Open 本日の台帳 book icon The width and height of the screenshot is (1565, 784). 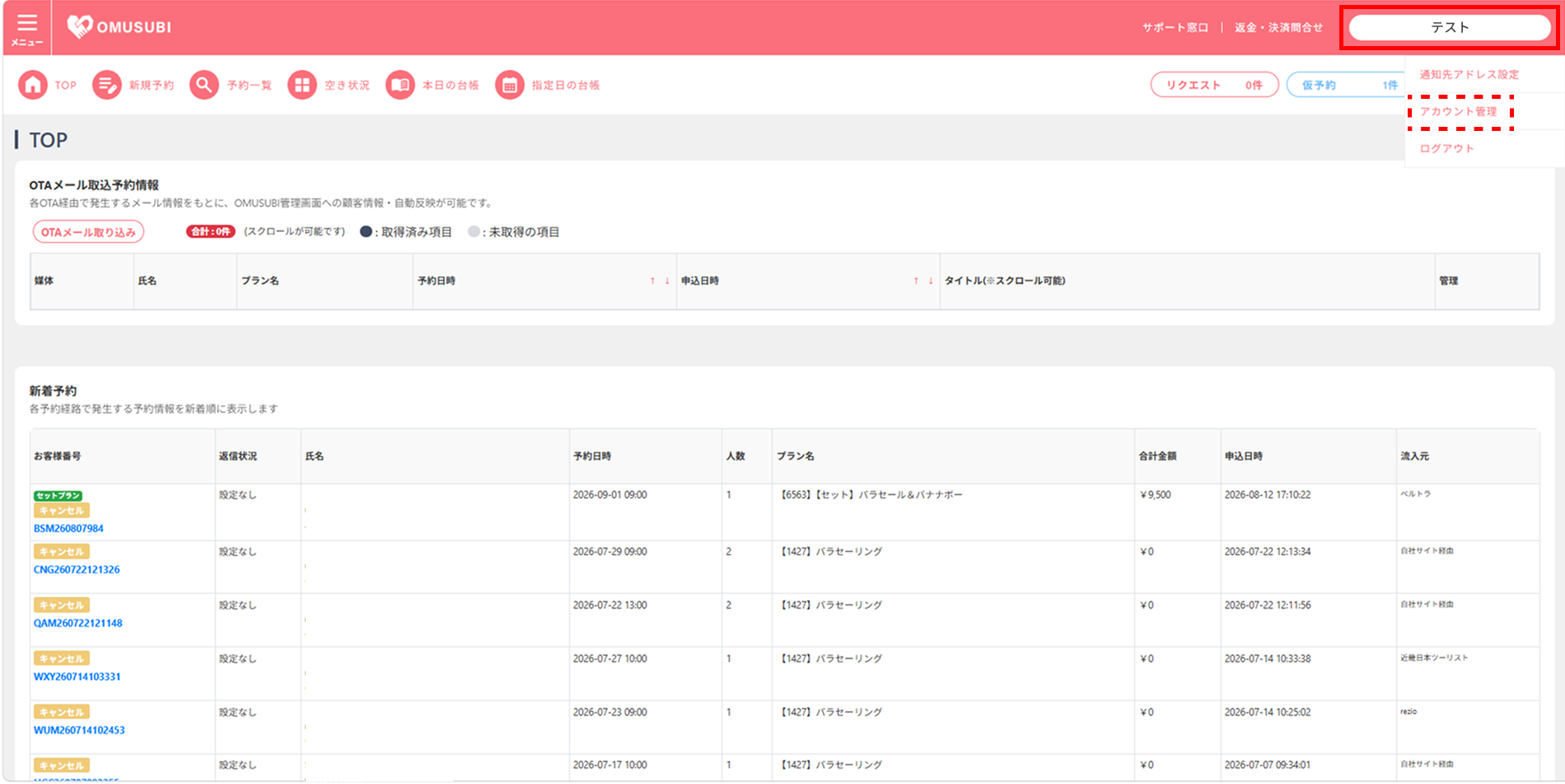pos(400,85)
